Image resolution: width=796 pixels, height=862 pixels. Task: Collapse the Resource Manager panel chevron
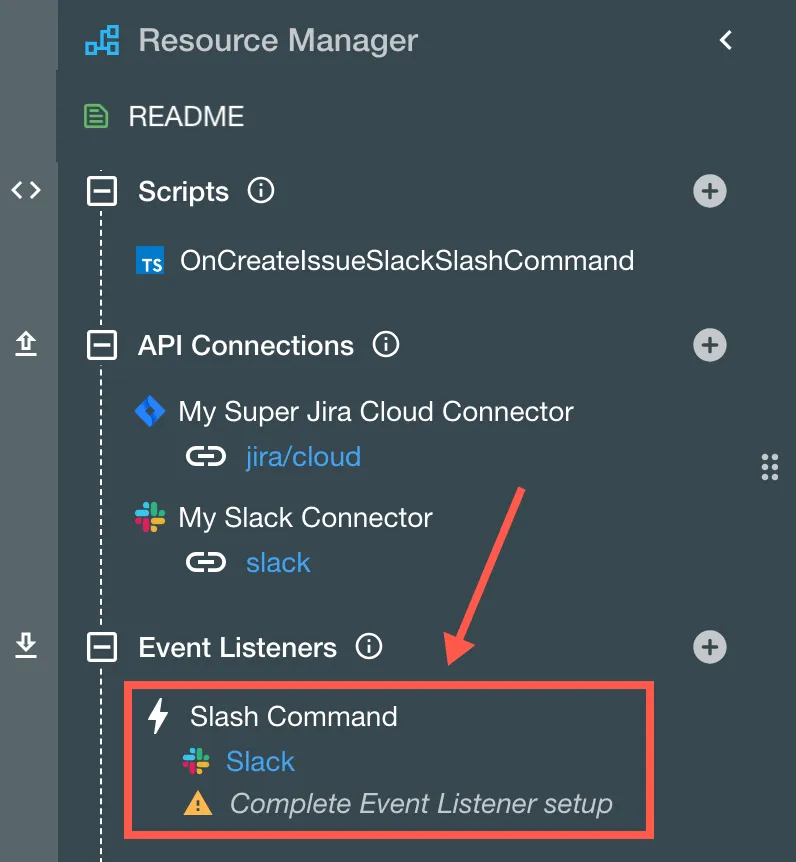(x=726, y=40)
